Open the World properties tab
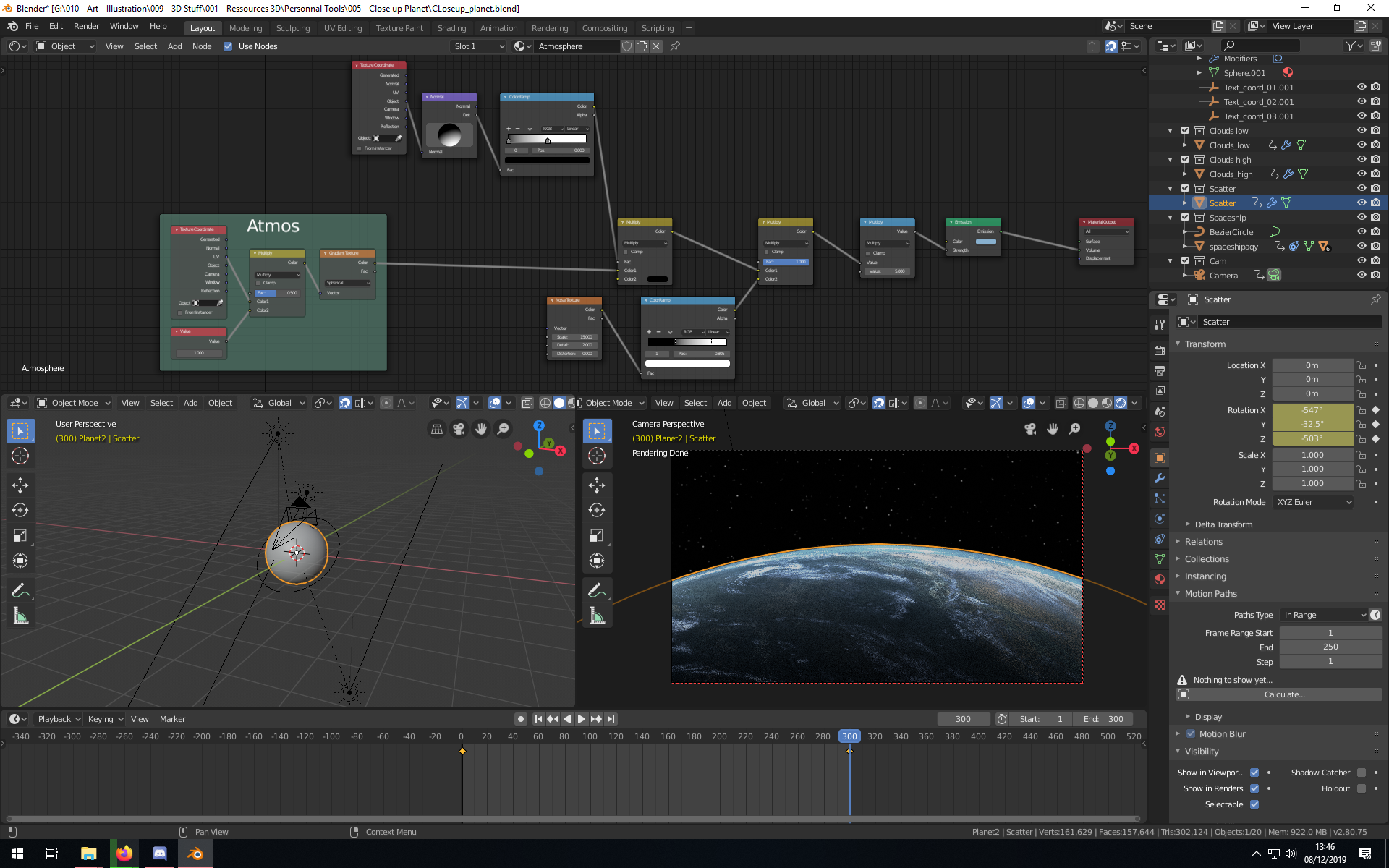This screenshot has height=868, width=1389. point(1160,432)
